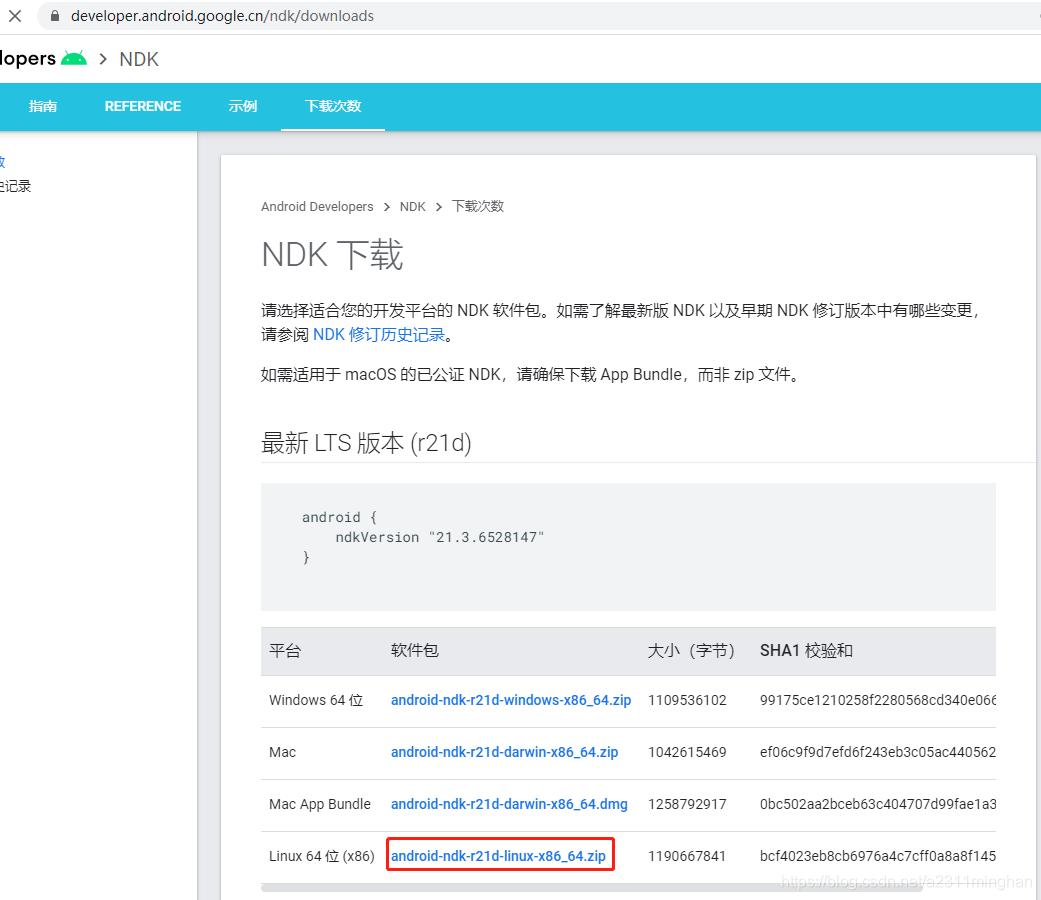Download android-ndk-r21d-darwin-x86_64.dmg
The image size is (1041, 900).
tap(509, 804)
